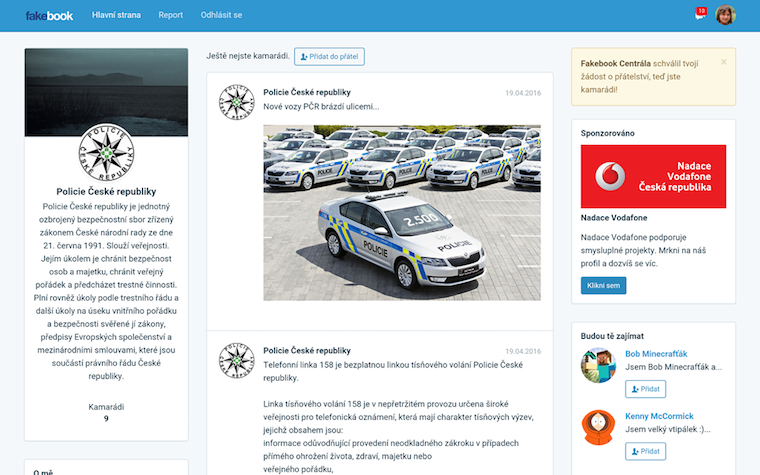760x475 pixels.
Task: Click the large Policie profile emblem
Action: (x=106, y=152)
